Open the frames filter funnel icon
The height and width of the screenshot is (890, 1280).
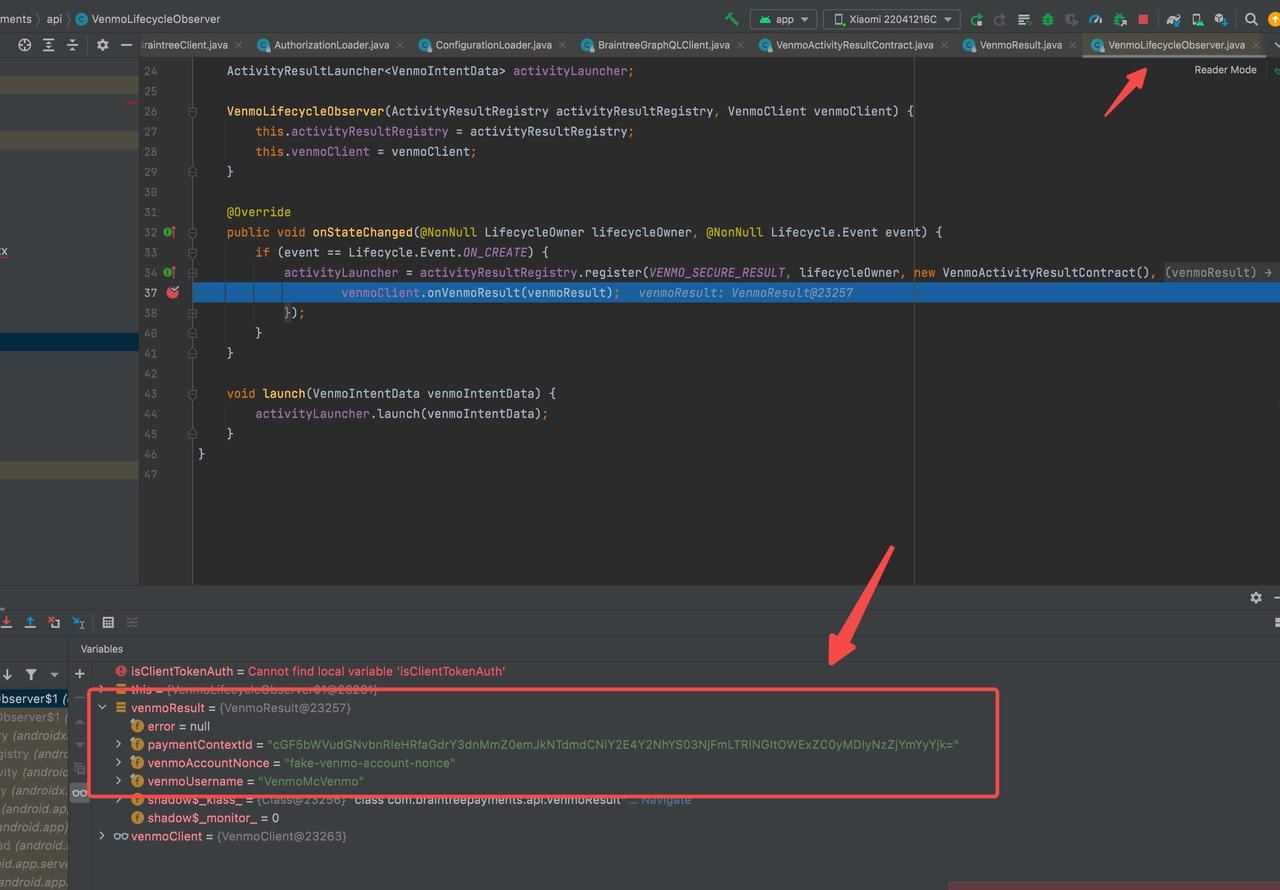coord(31,674)
